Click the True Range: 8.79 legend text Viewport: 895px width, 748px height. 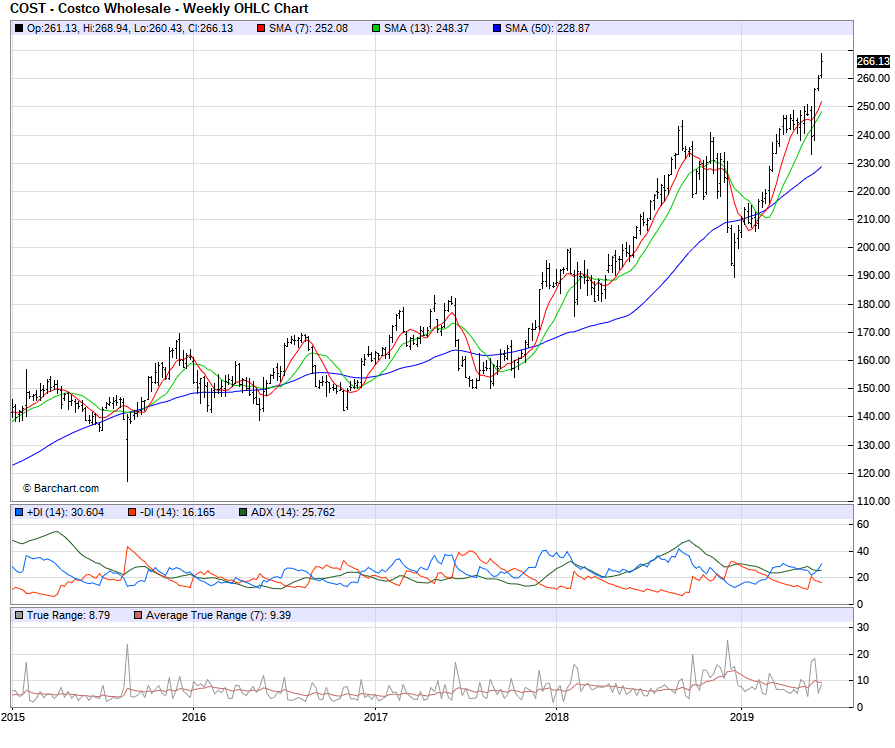tap(70, 615)
